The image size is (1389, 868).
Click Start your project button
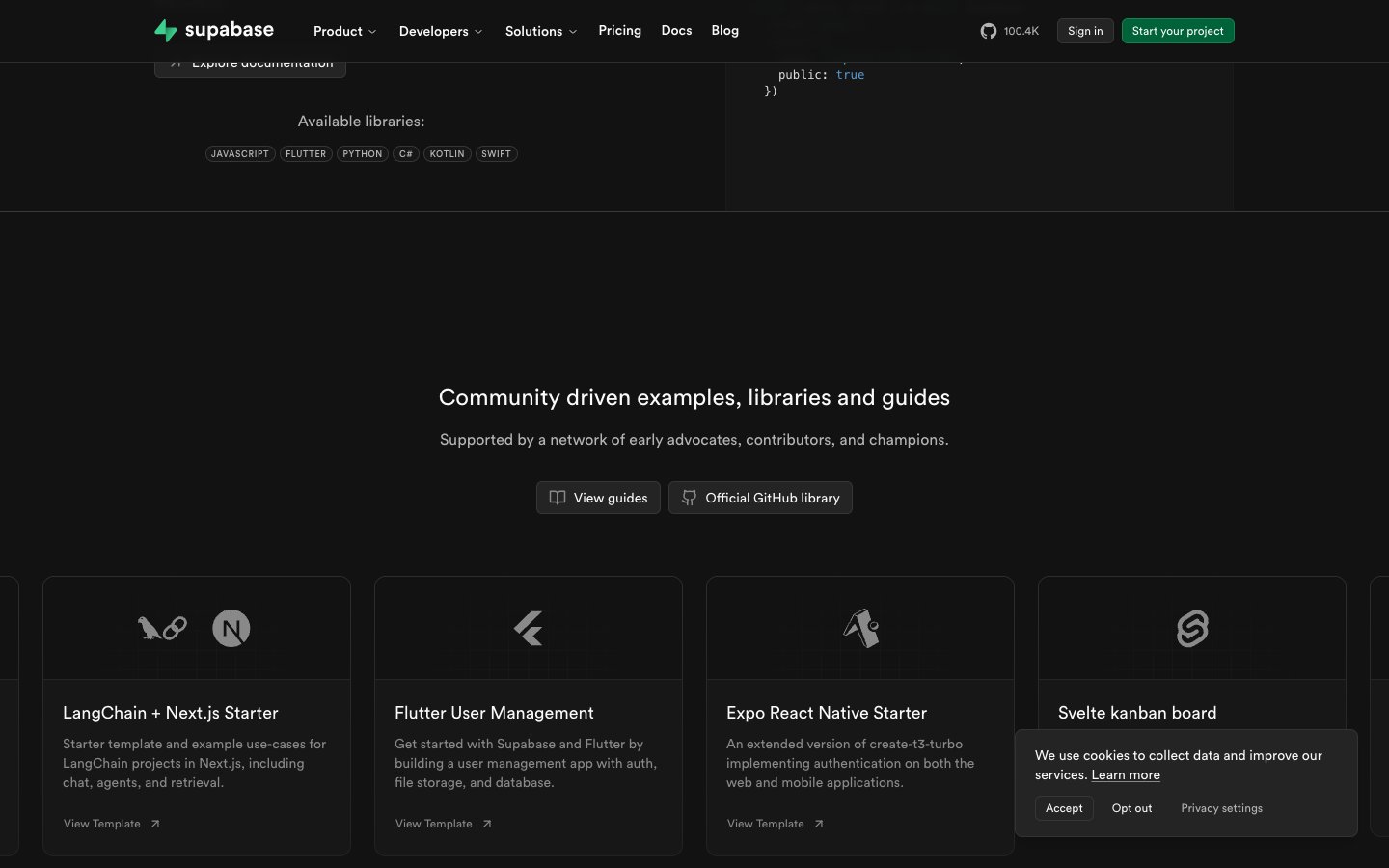[1178, 31]
